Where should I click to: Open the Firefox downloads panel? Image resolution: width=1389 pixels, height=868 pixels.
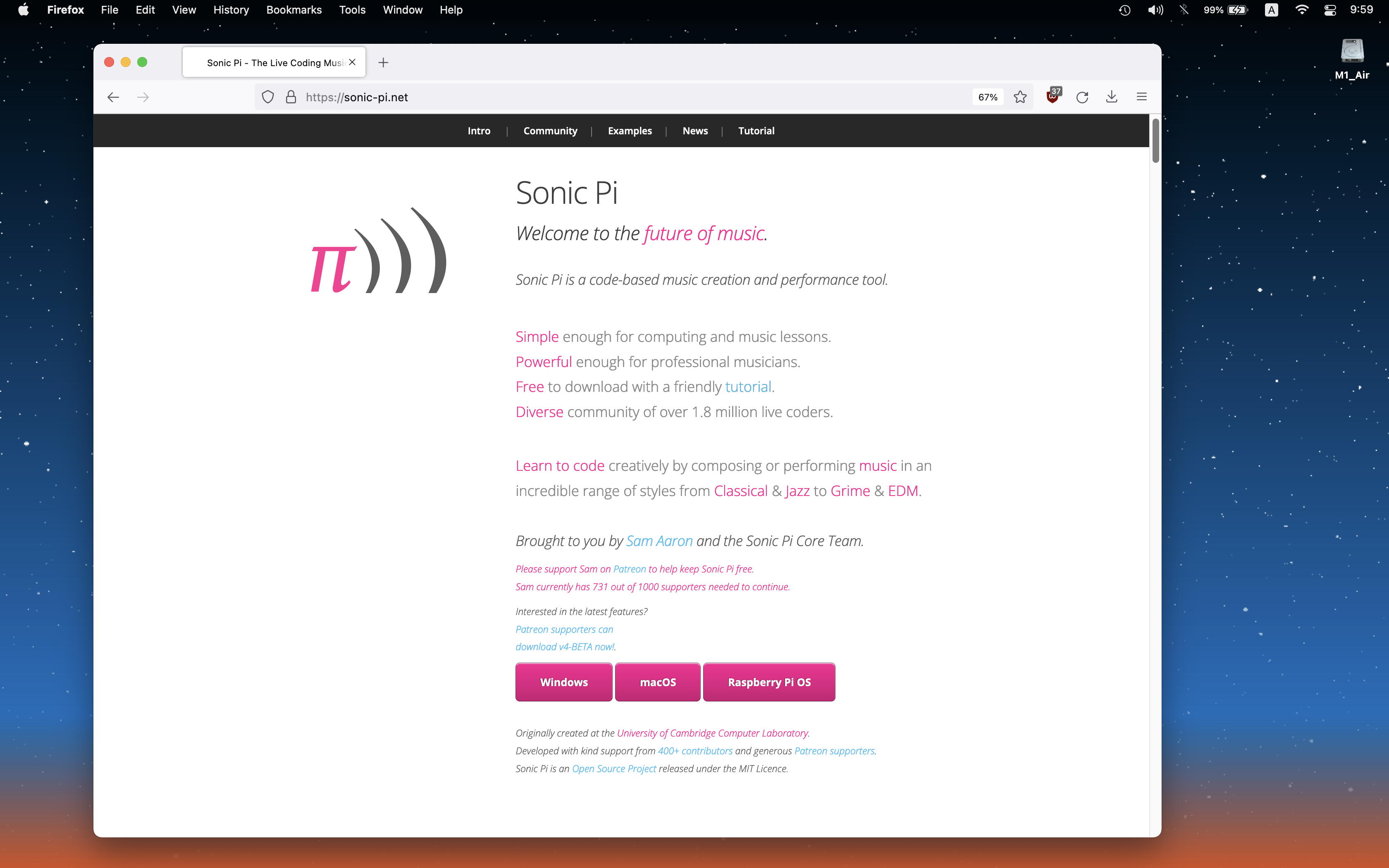pyautogui.click(x=1112, y=97)
